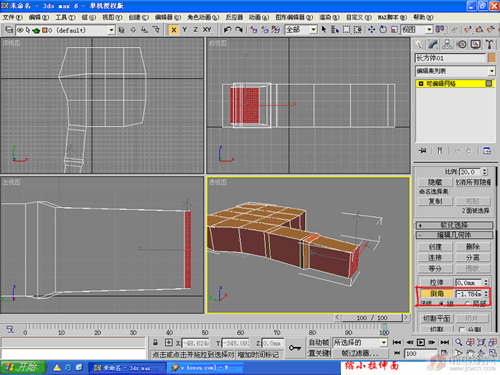Click the 倒角 (Bevel) button
Image resolution: width=500 pixels, height=375 pixels.
[437, 294]
